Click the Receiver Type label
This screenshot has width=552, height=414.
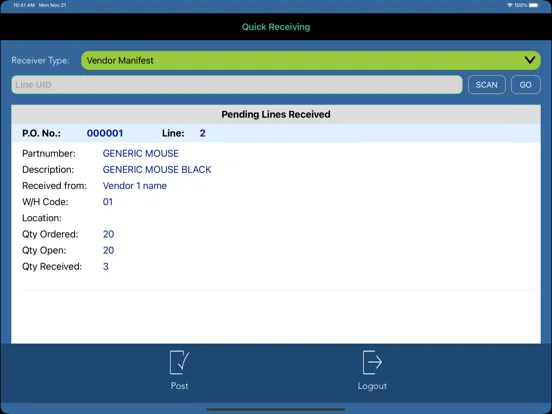40,61
